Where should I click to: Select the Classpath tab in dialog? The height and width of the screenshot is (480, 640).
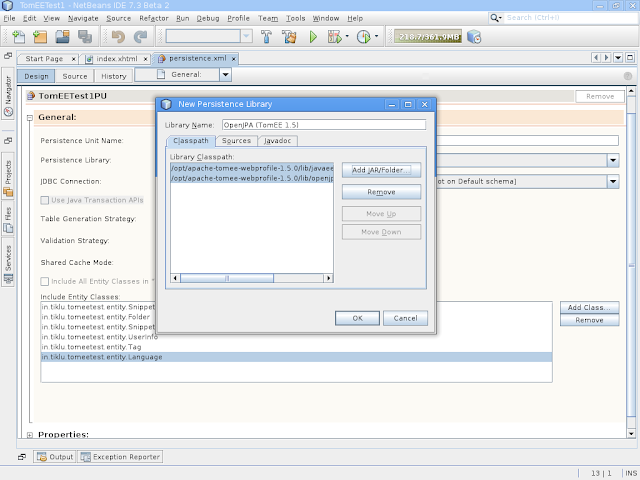click(191, 141)
